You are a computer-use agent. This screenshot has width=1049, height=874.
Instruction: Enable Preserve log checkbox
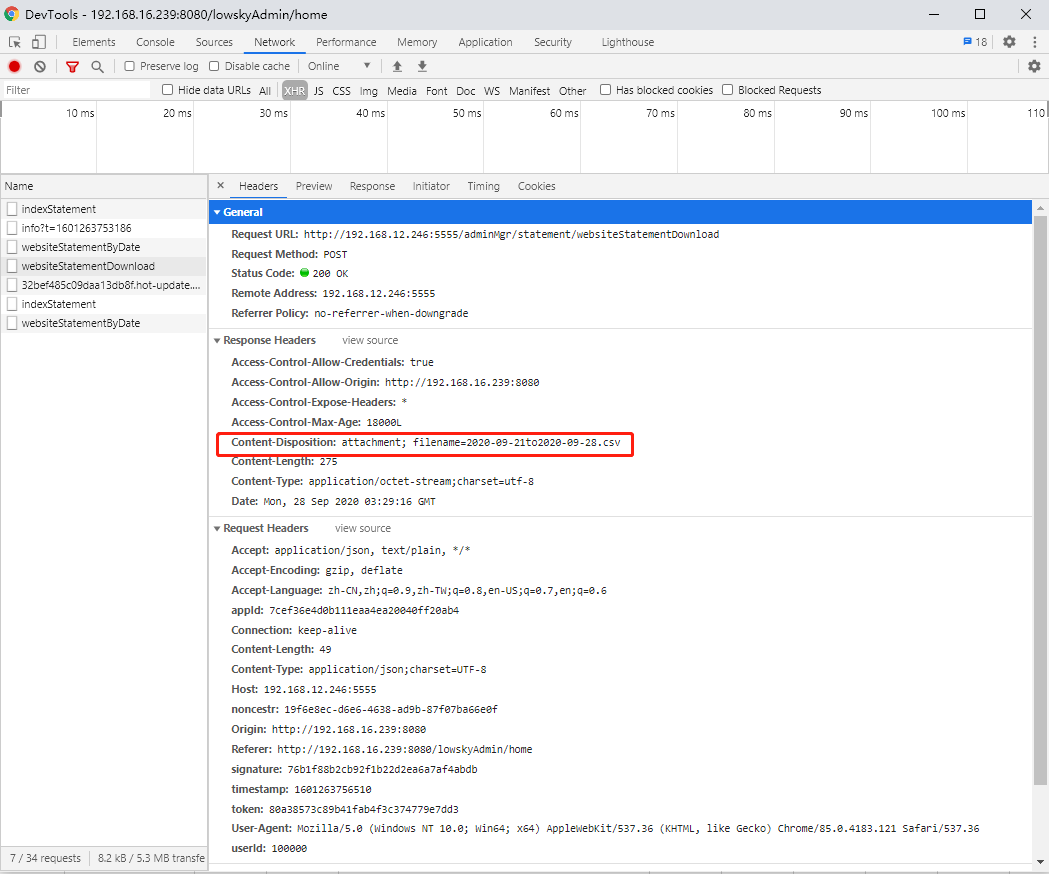coord(130,66)
